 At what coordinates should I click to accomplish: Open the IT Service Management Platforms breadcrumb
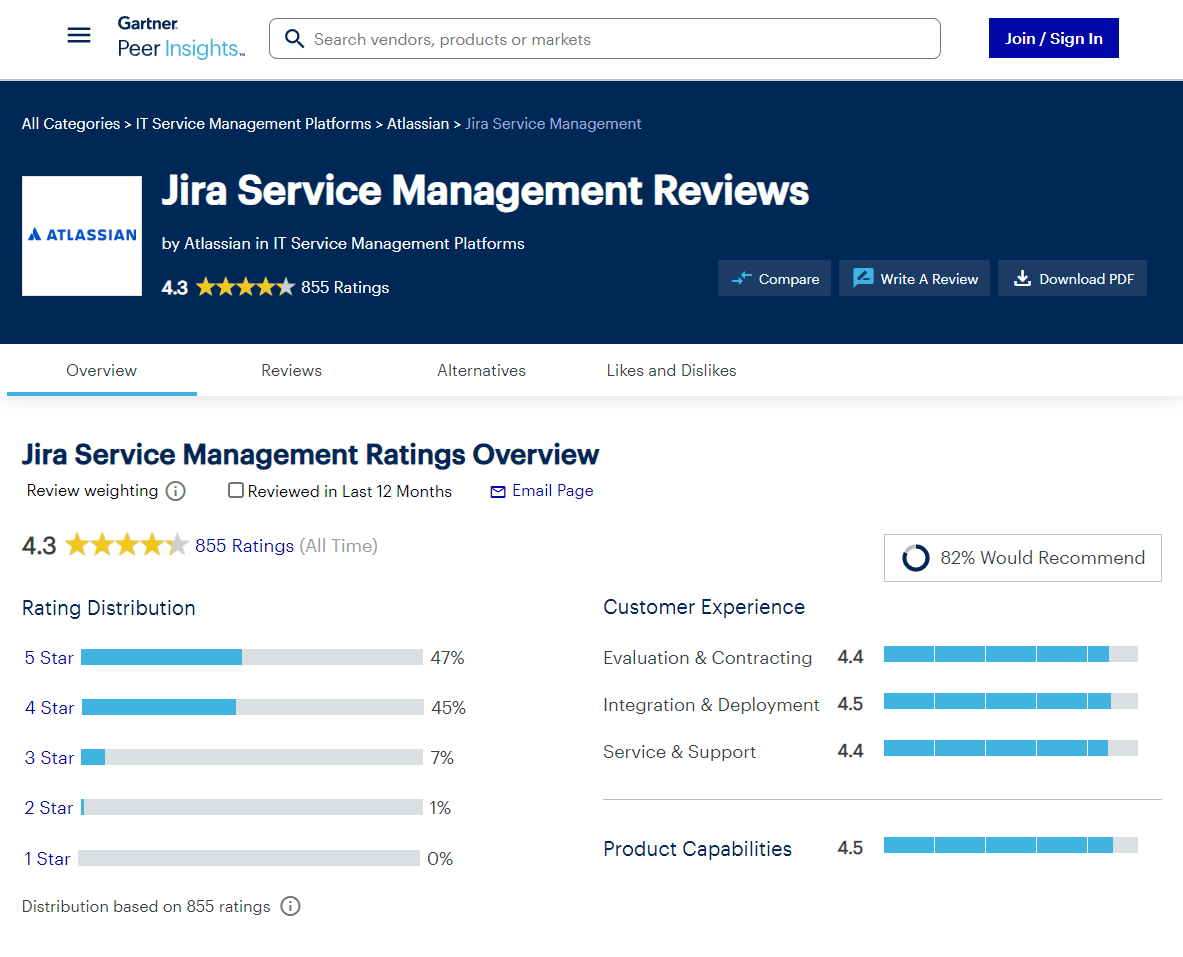coord(253,123)
